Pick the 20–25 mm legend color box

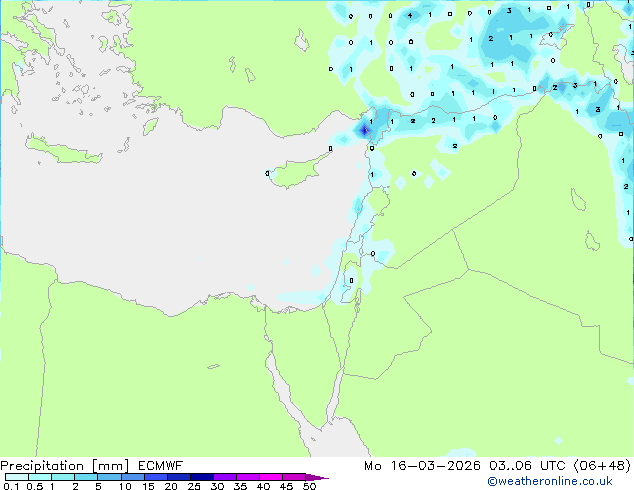click(x=179, y=477)
